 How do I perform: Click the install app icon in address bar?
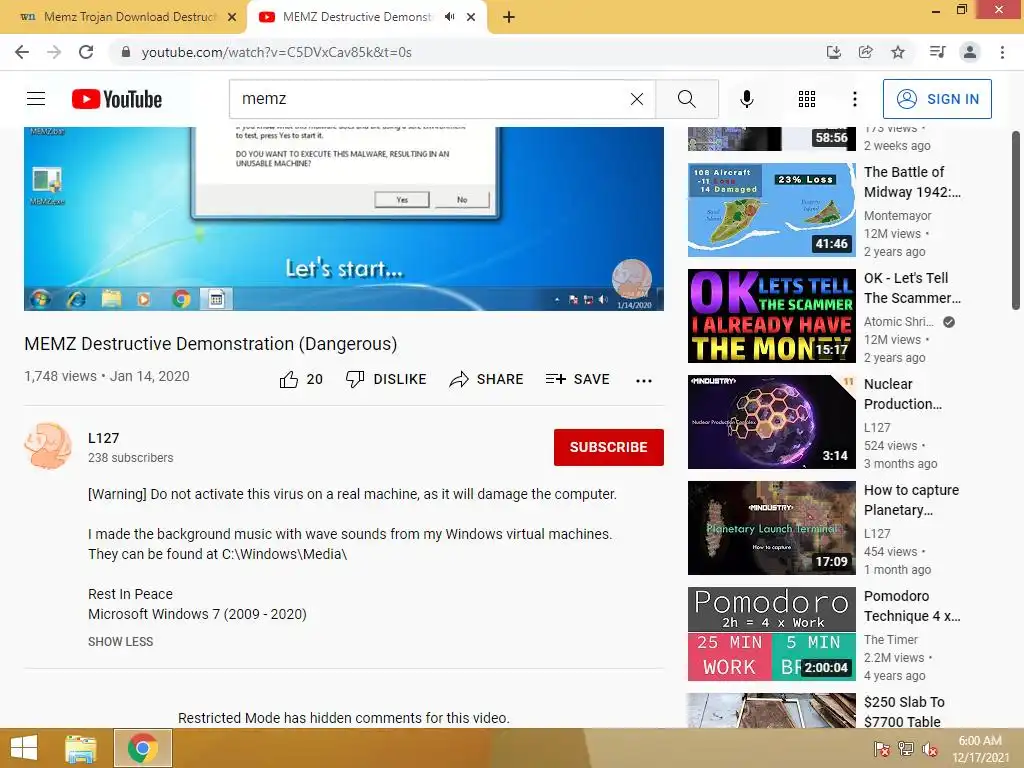click(x=833, y=52)
